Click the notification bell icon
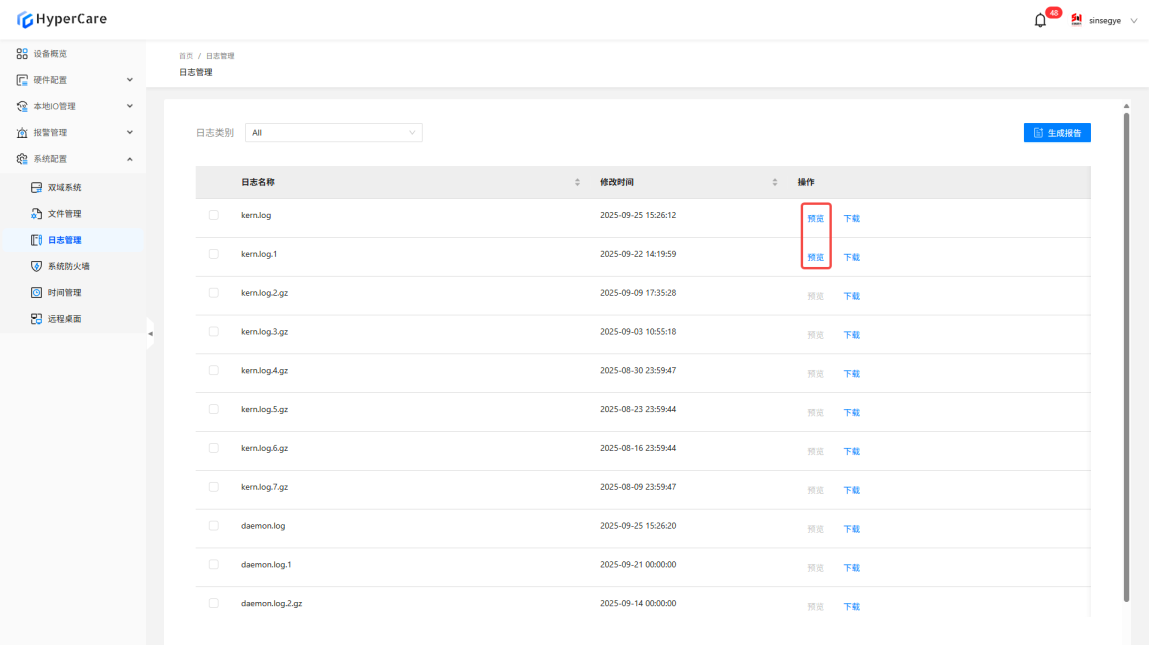This screenshot has width=1149, height=645. [x=1040, y=20]
